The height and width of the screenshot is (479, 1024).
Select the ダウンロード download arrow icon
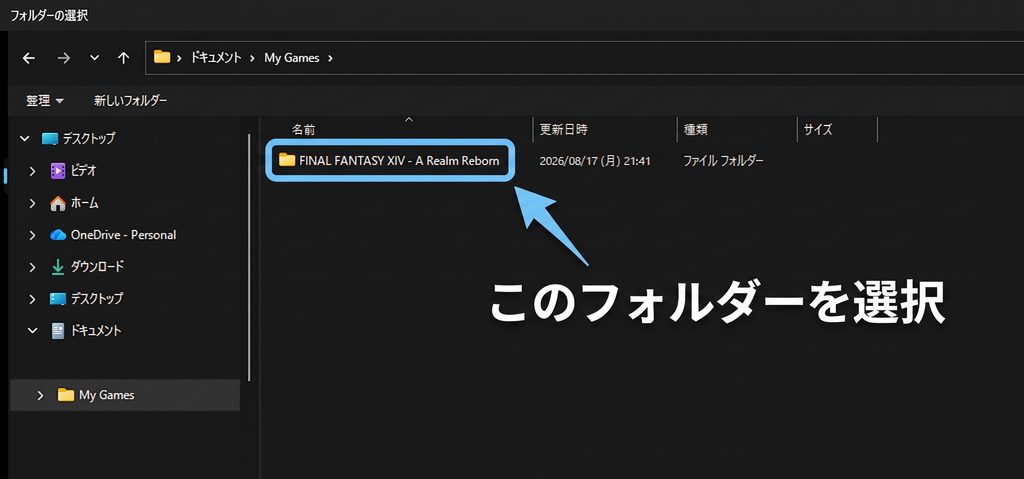(x=58, y=267)
